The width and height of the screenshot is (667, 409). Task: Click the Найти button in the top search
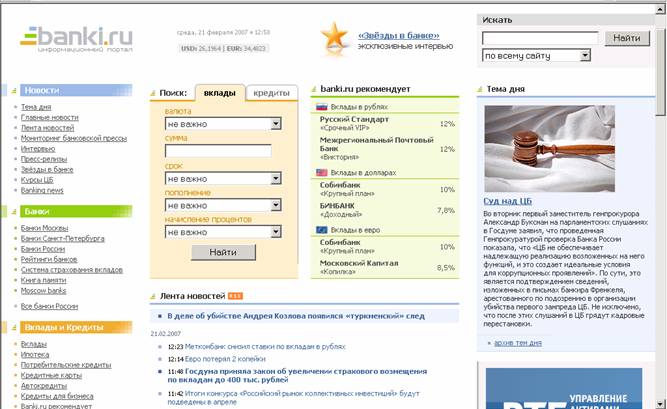(627, 38)
